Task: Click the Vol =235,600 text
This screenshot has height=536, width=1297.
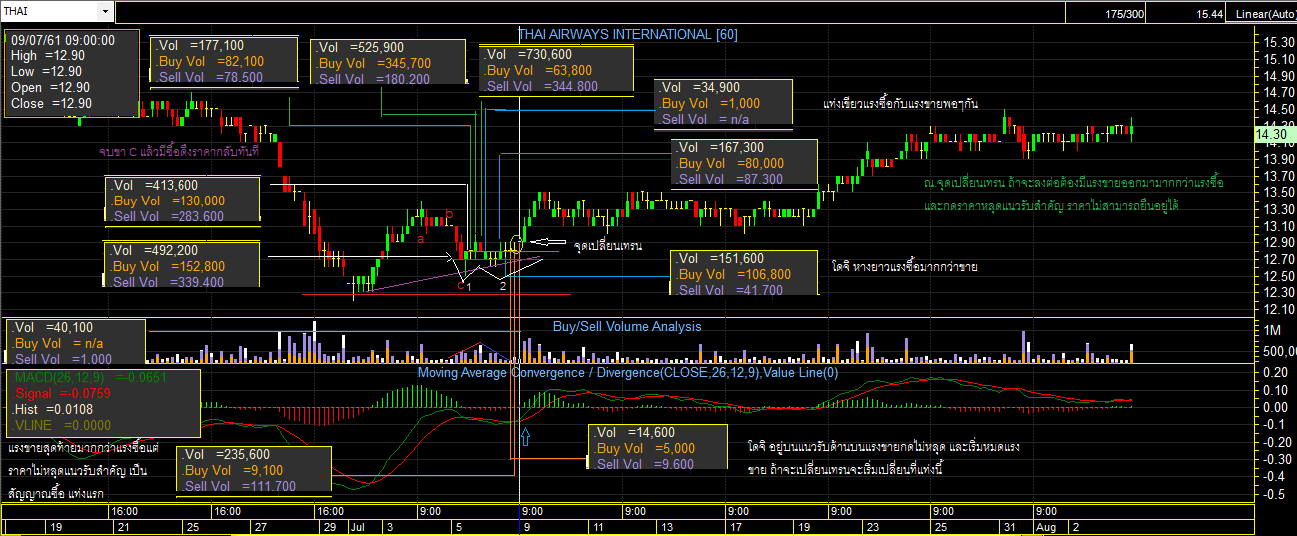Action: pyautogui.click(x=226, y=454)
